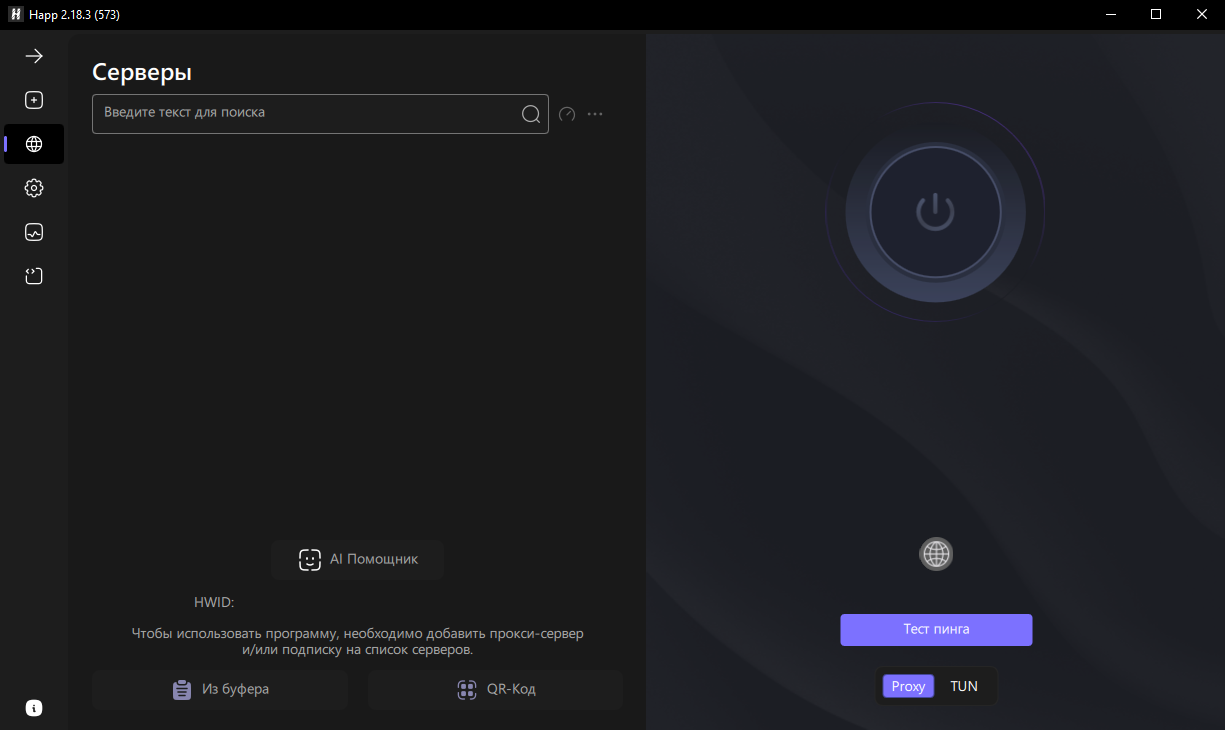1225x730 pixels.
Task: Switch the mode to TUN
Action: coord(964,686)
